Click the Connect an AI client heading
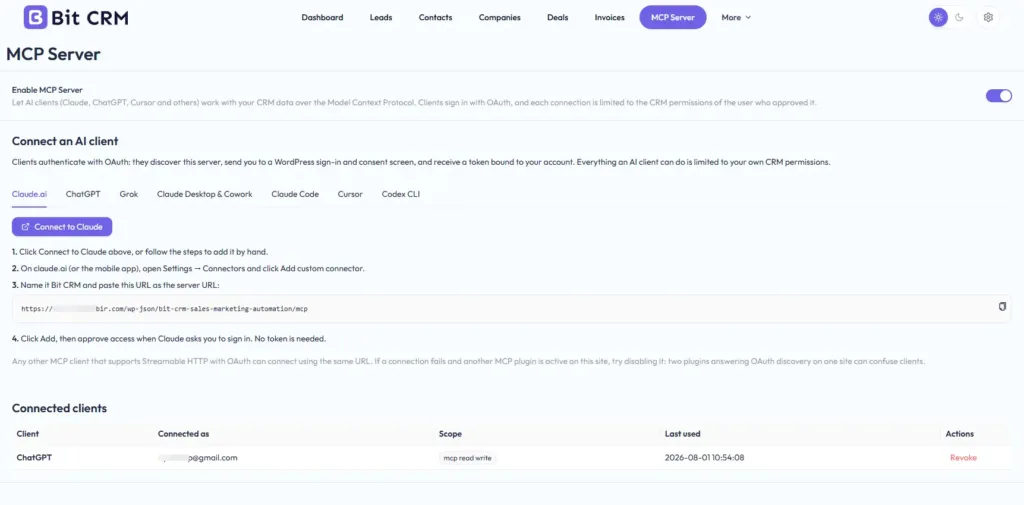The image size is (1024, 505). (x=65, y=141)
